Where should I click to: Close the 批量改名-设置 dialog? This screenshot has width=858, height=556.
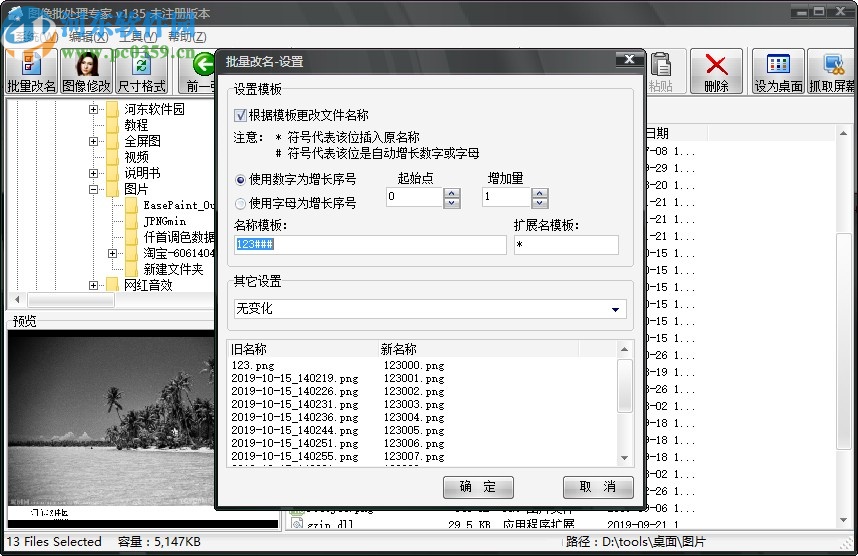click(629, 59)
